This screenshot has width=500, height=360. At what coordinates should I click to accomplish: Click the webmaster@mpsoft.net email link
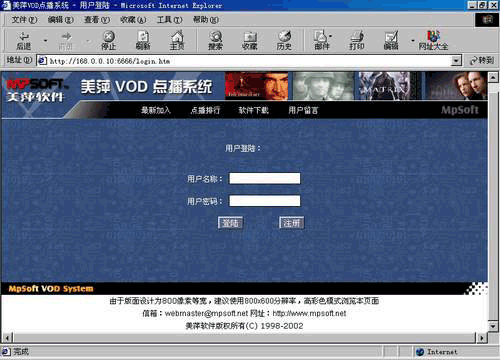[x=206, y=313]
